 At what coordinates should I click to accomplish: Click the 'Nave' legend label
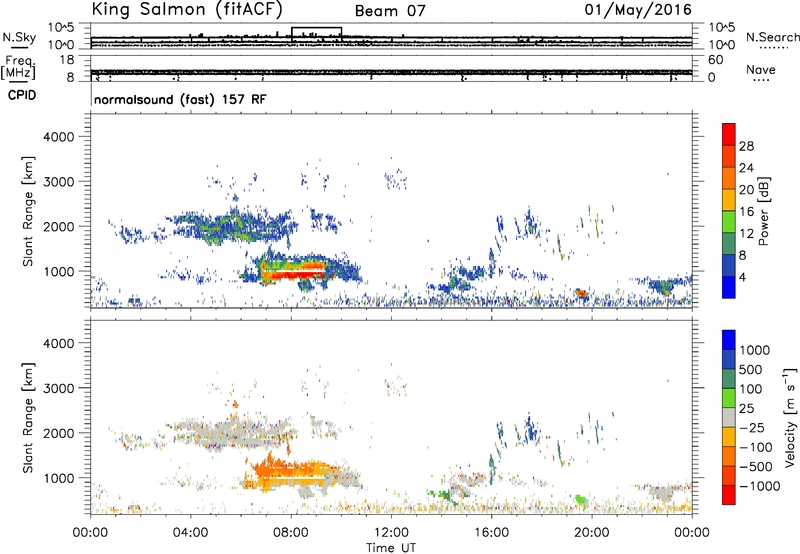[761, 70]
